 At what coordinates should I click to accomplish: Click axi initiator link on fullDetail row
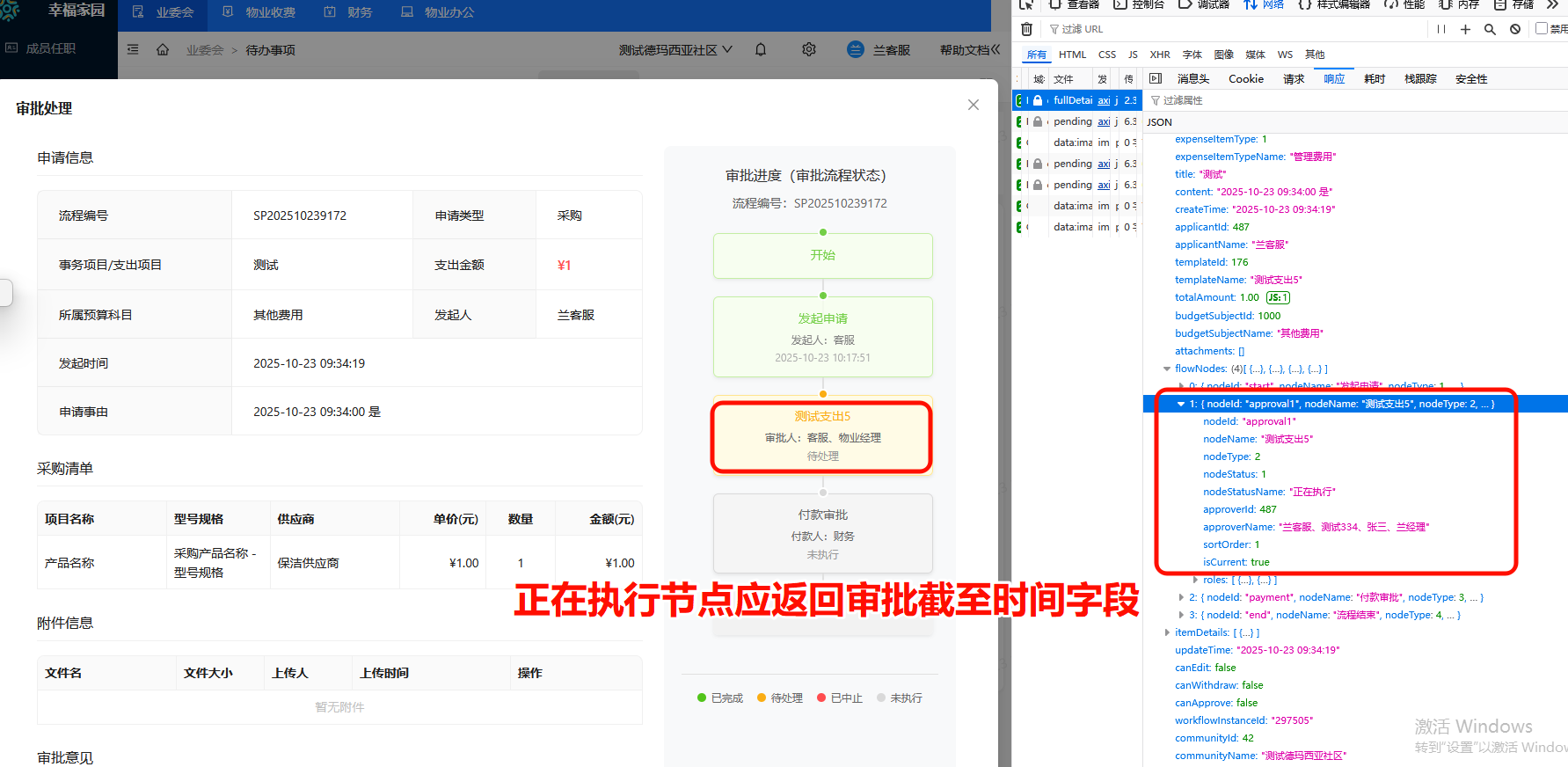pos(1104,100)
